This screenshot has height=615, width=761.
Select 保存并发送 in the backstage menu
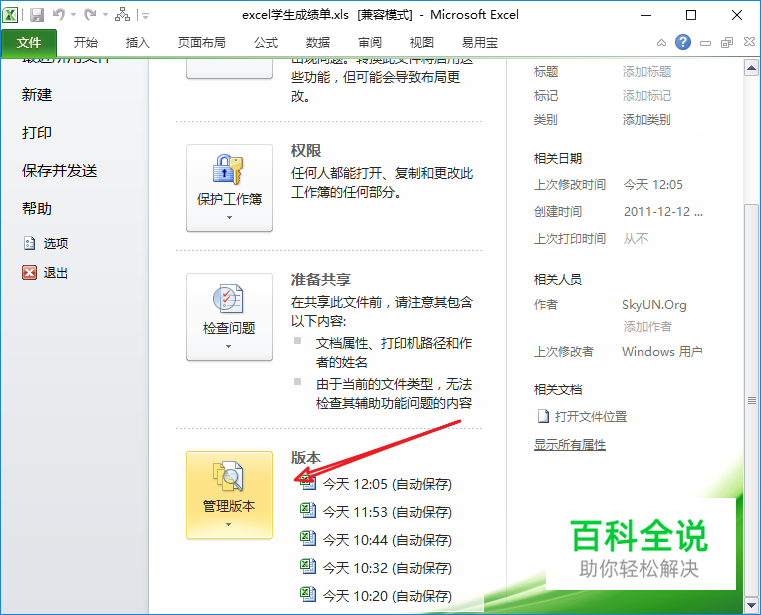(x=60, y=170)
